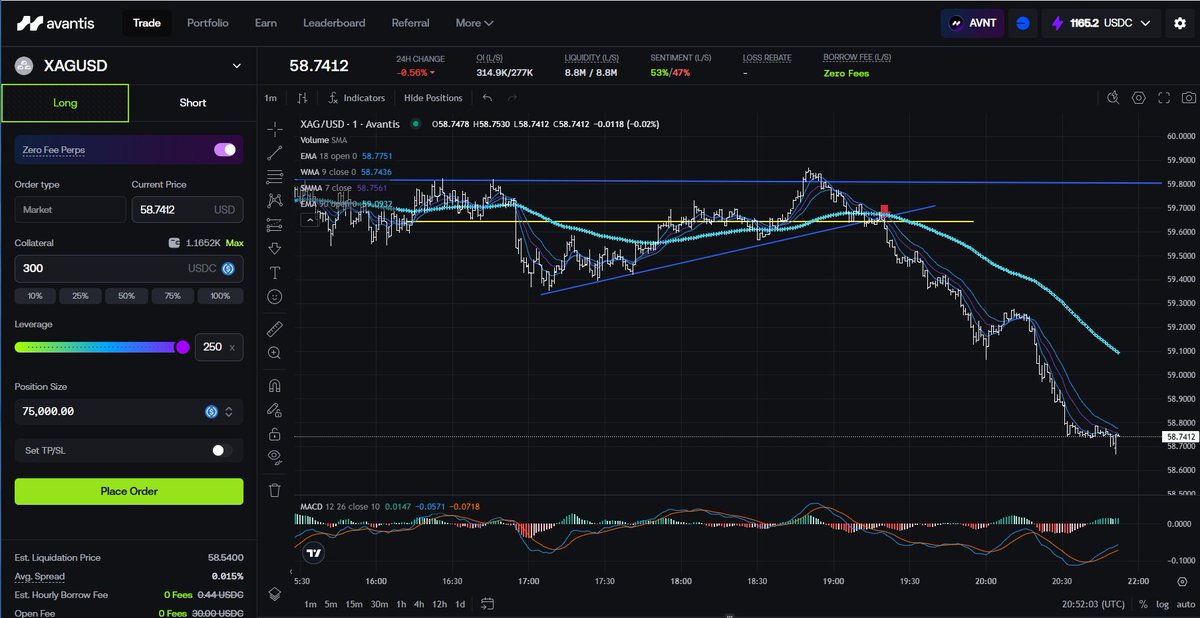Screen dimensions: 1200x618
Task: Click the TradingView logo on the chart
Action: (314, 552)
